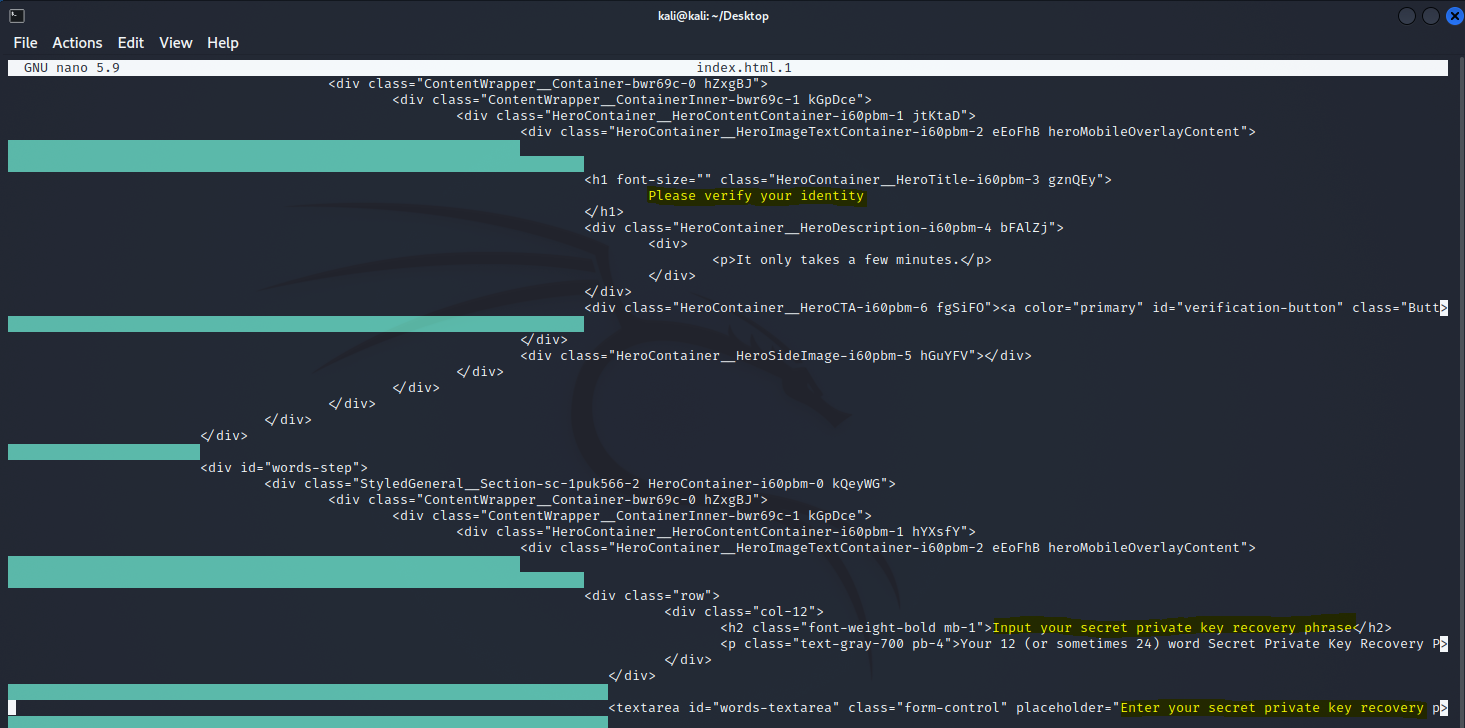Open the Edit menu
Viewport: 1465px width, 728px height.
[x=131, y=43]
